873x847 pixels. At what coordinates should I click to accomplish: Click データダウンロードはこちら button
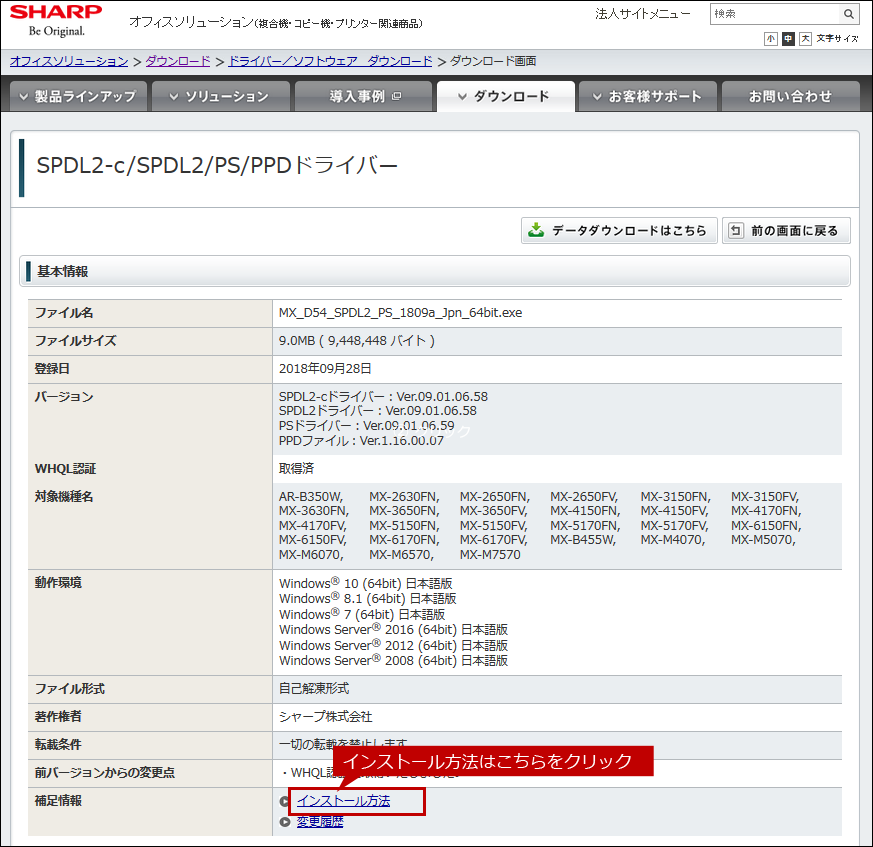619,231
